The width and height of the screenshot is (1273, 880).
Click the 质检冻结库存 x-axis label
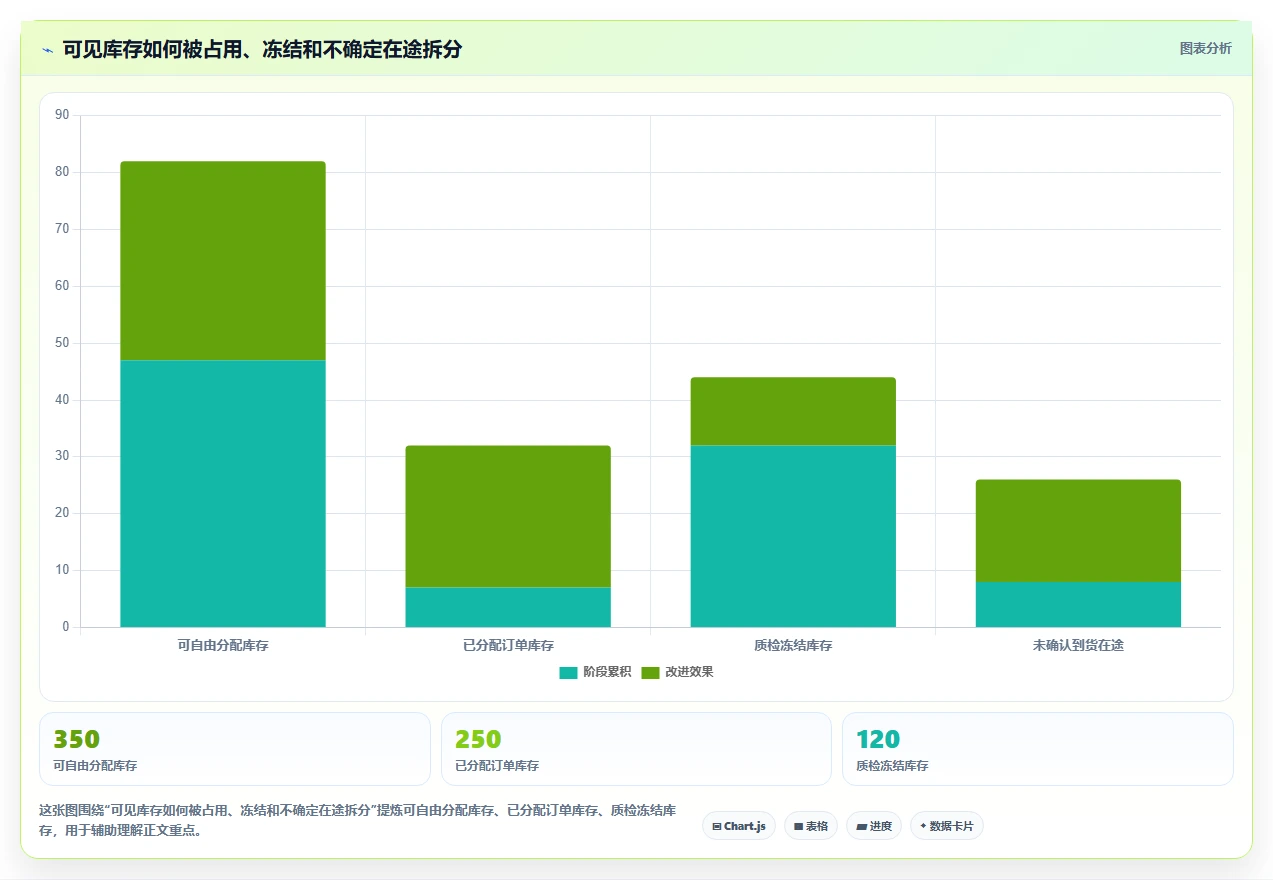coord(793,645)
